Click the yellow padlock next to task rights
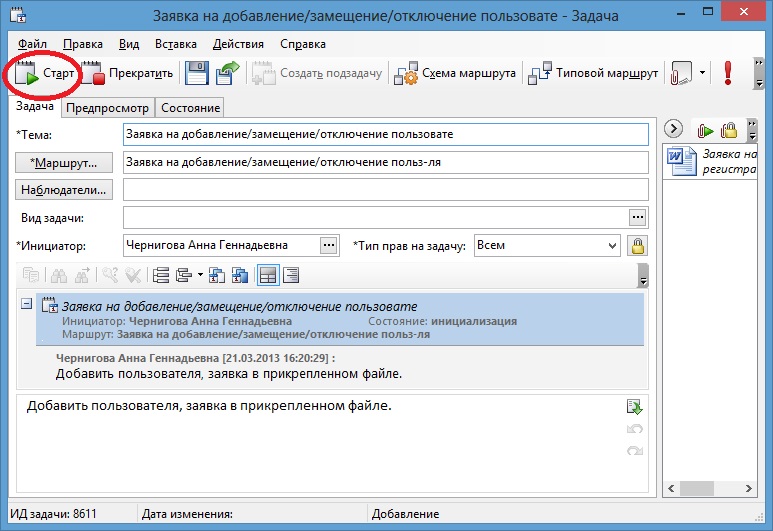Viewport: 773px width, 531px height. click(636, 245)
